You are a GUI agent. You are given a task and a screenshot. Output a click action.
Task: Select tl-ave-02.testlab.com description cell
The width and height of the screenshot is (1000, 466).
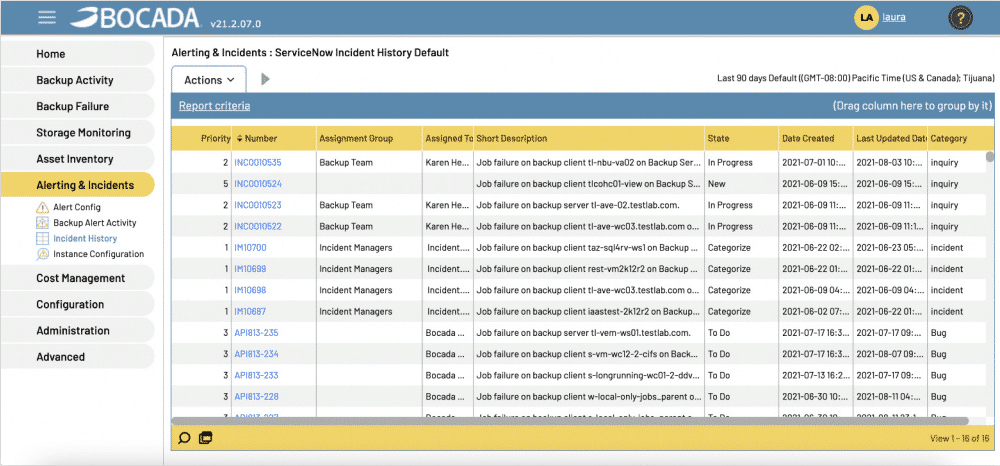pyautogui.click(x=589, y=205)
